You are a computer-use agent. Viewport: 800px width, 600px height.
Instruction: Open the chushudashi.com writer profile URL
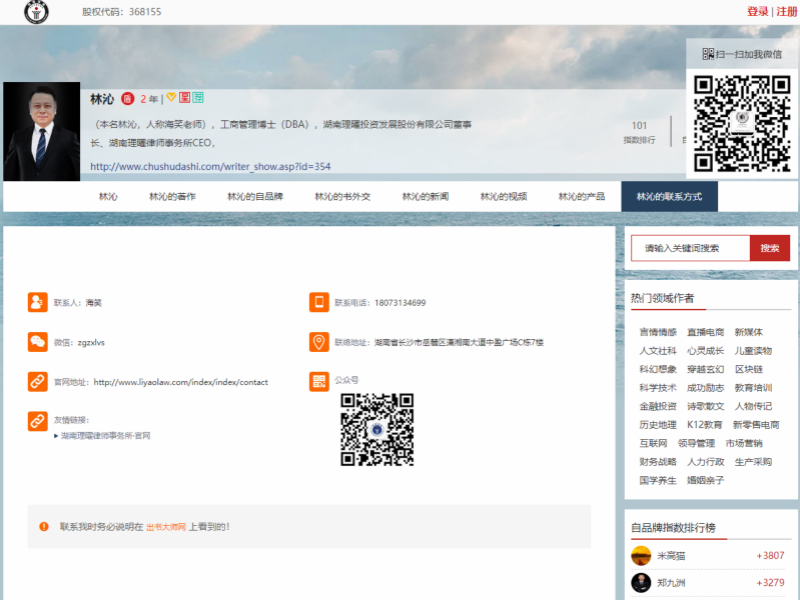click(x=210, y=166)
